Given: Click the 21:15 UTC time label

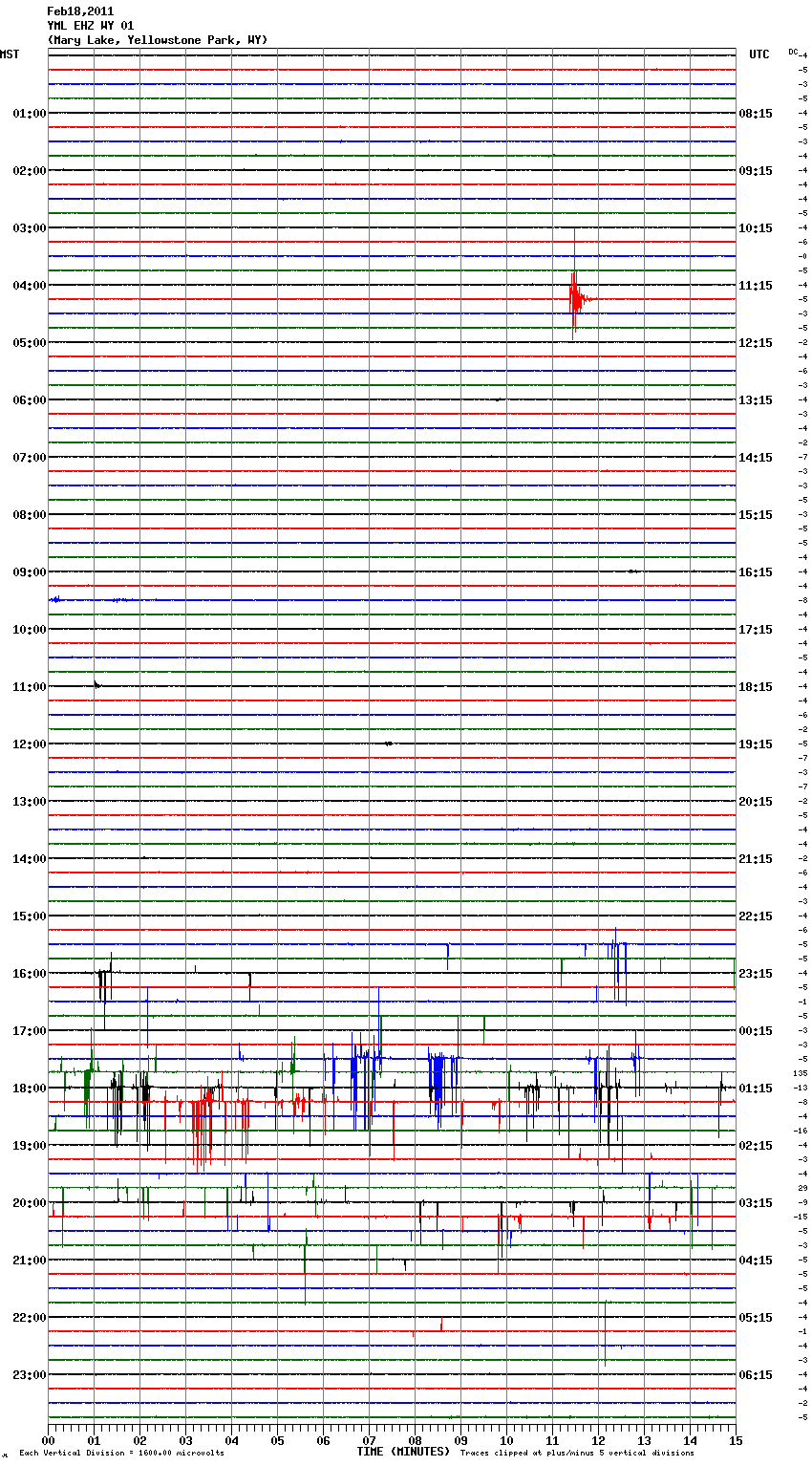Looking at the screenshot, I should pyautogui.click(x=756, y=859).
